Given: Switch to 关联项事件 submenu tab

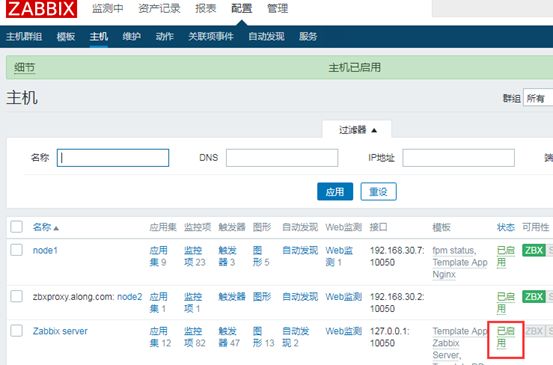Looking at the screenshot, I should pos(211,36).
